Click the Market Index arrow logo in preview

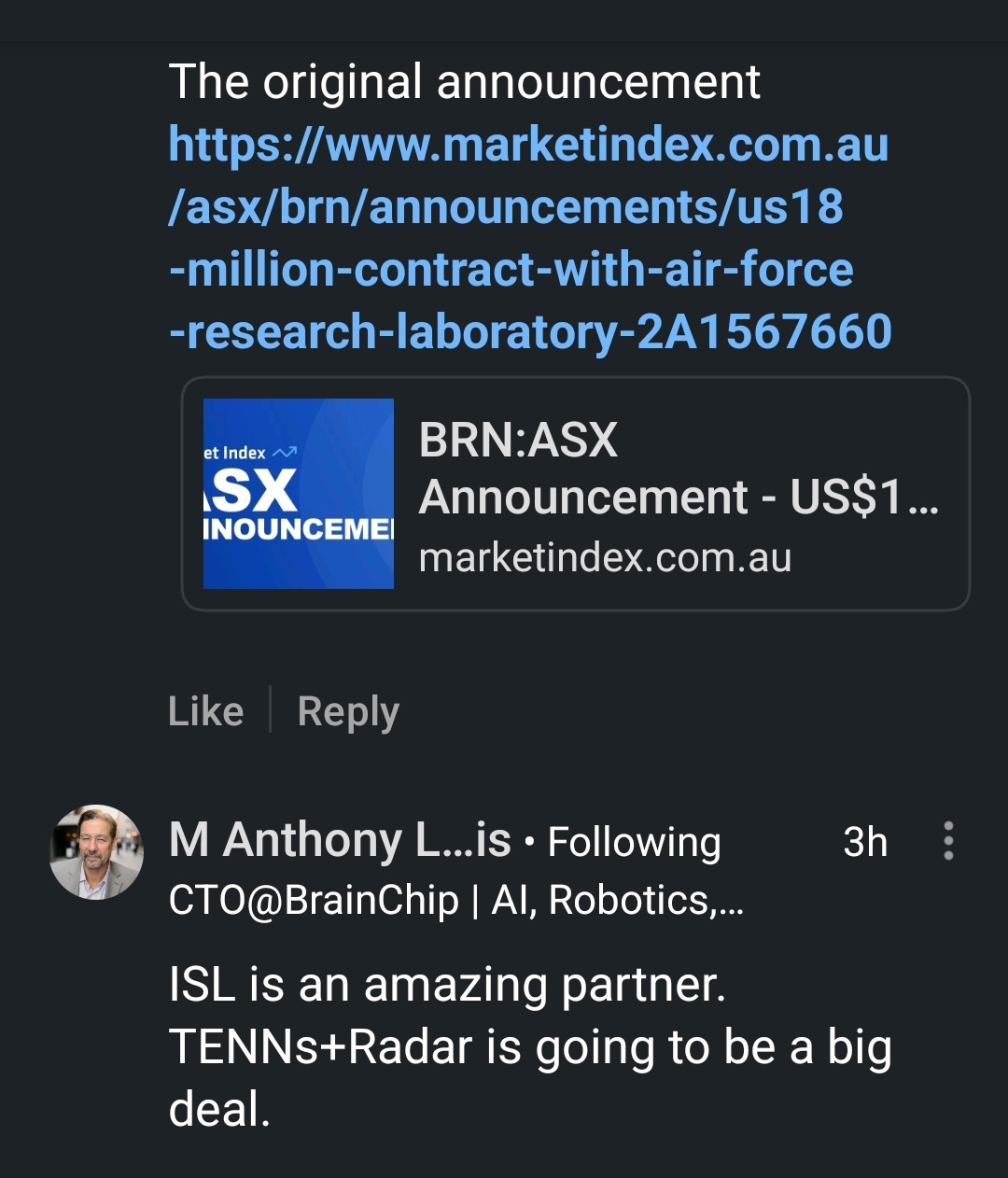(284, 452)
